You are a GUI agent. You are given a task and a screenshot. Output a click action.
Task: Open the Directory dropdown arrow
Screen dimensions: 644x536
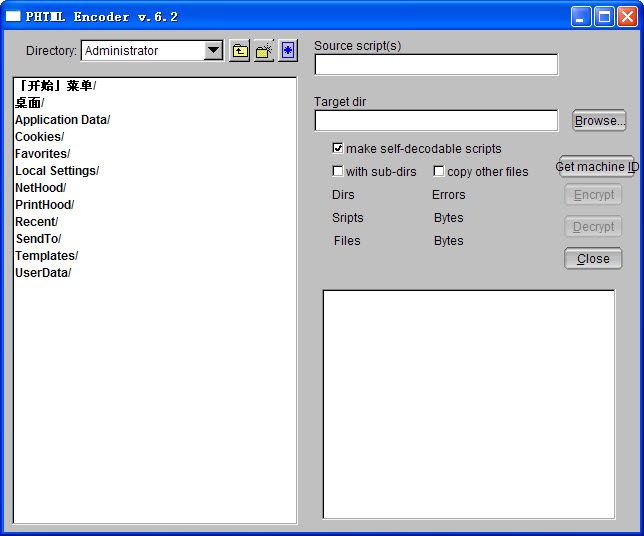click(213, 51)
